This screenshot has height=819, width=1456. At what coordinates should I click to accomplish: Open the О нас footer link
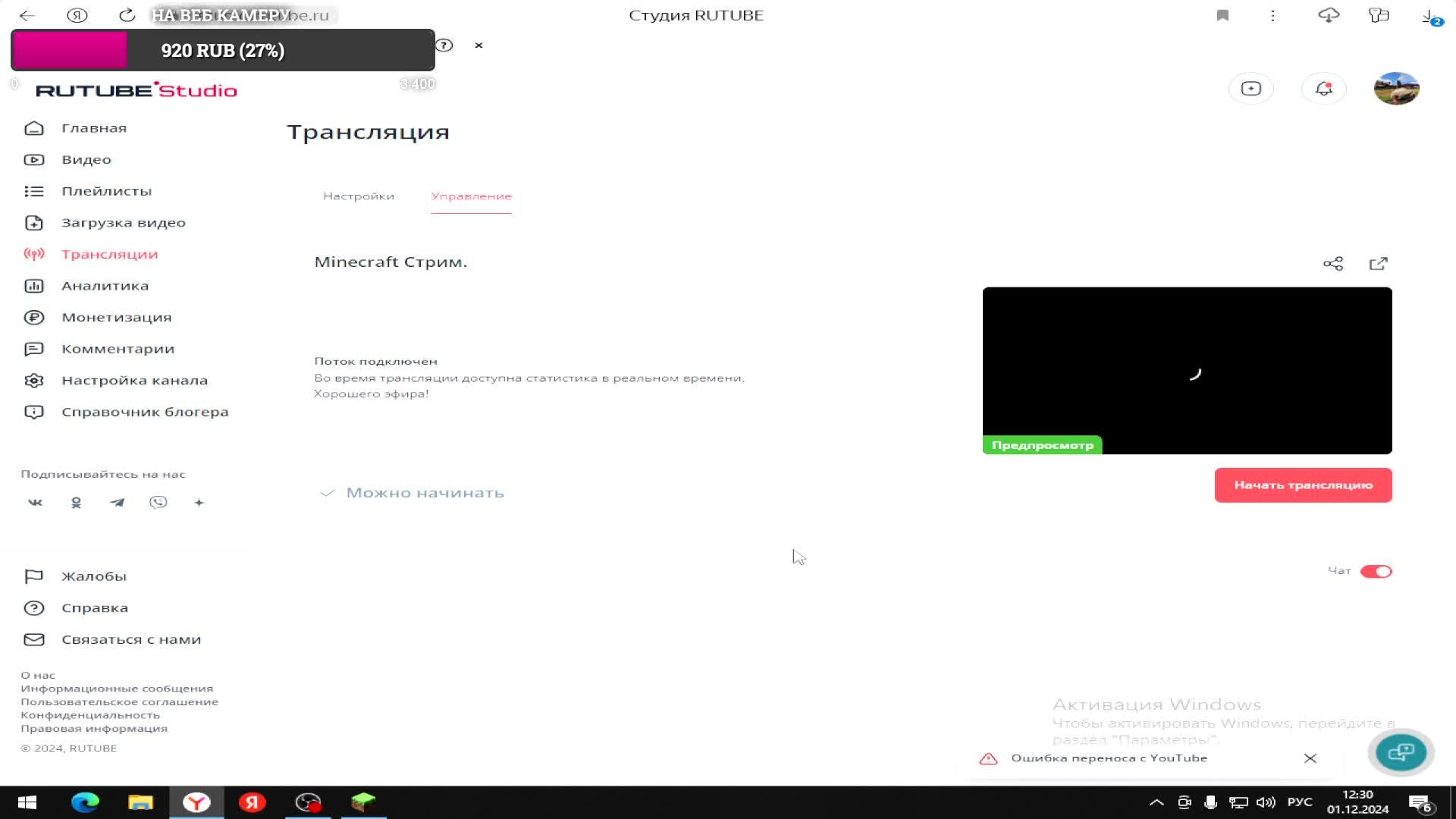click(38, 676)
